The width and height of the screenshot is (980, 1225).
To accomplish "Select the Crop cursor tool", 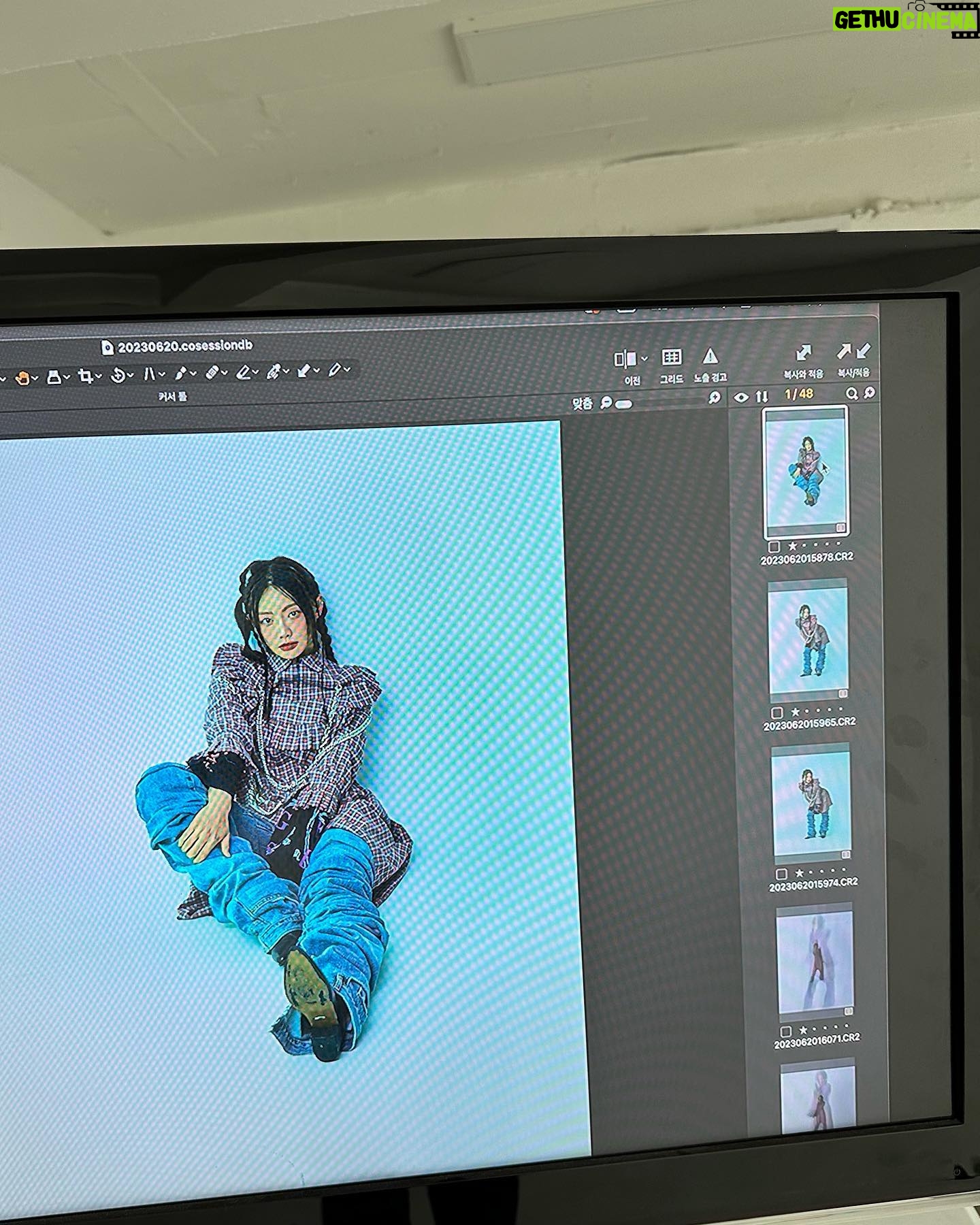I will tap(85, 376).
